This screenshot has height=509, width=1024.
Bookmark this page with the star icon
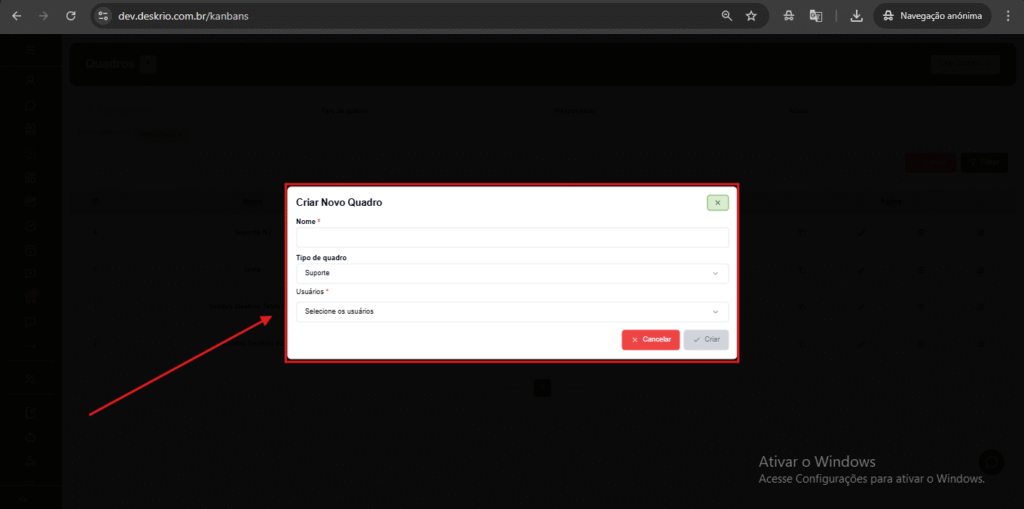pyautogui.click(x=751, y=16)
